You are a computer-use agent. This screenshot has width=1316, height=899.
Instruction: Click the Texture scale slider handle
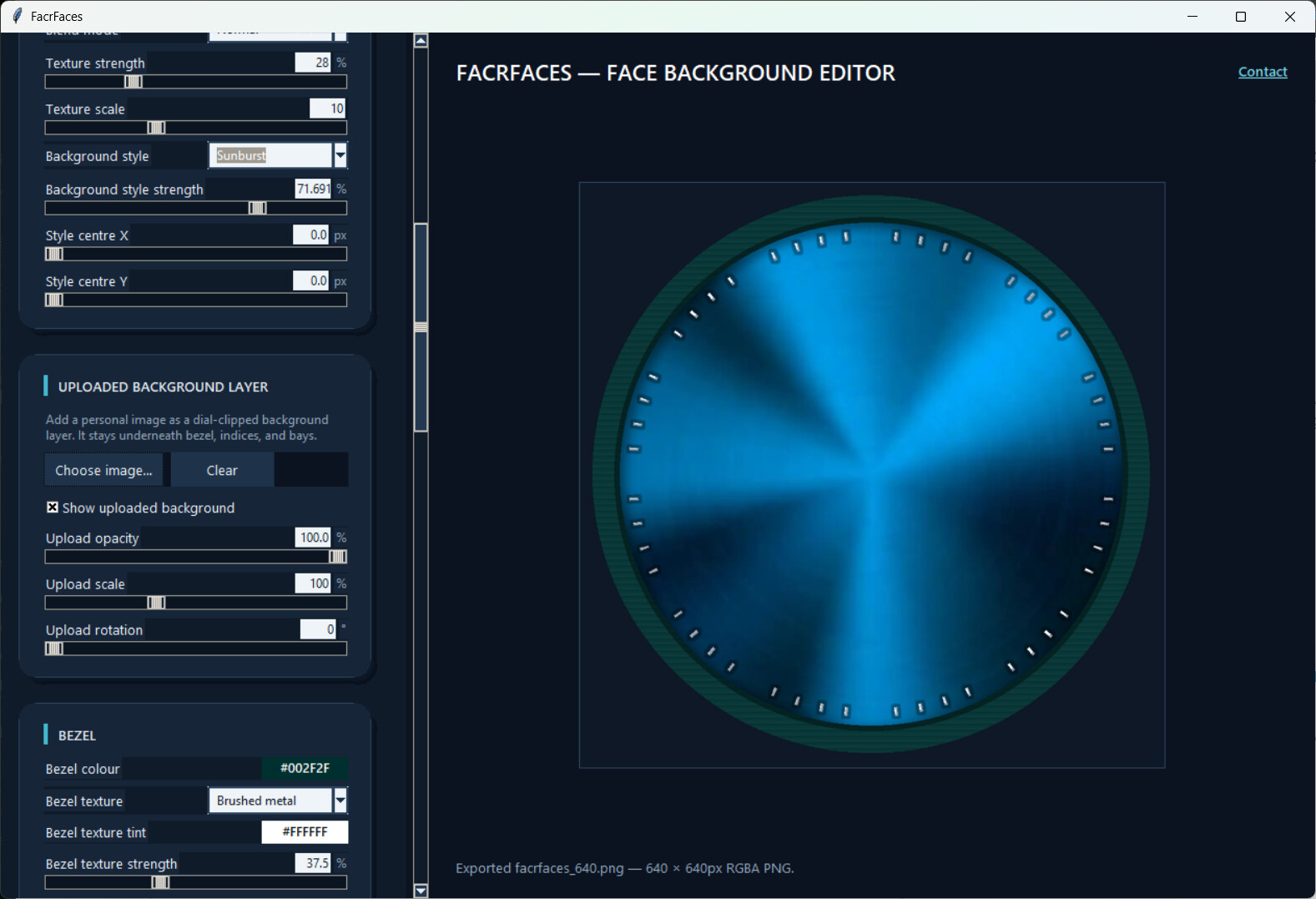click(x=156, y=128)
